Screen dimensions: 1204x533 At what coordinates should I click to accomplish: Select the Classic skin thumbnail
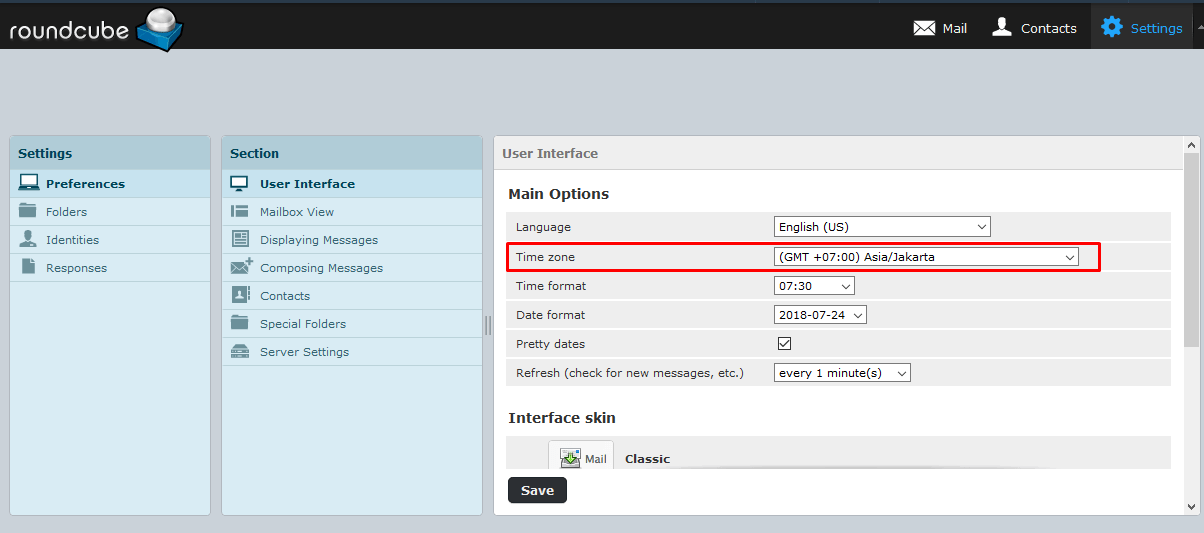tap(581, 457)
